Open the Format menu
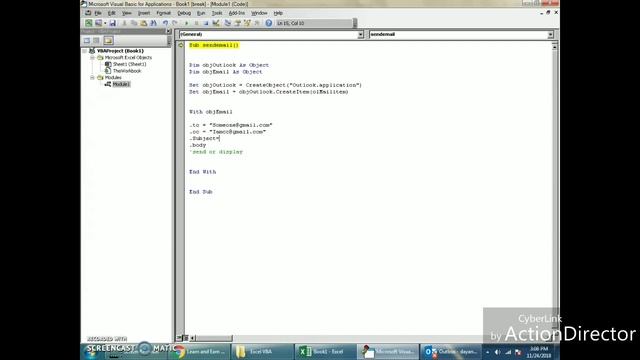The width and height of the screenshot is (640, 360). pos(164,13)
